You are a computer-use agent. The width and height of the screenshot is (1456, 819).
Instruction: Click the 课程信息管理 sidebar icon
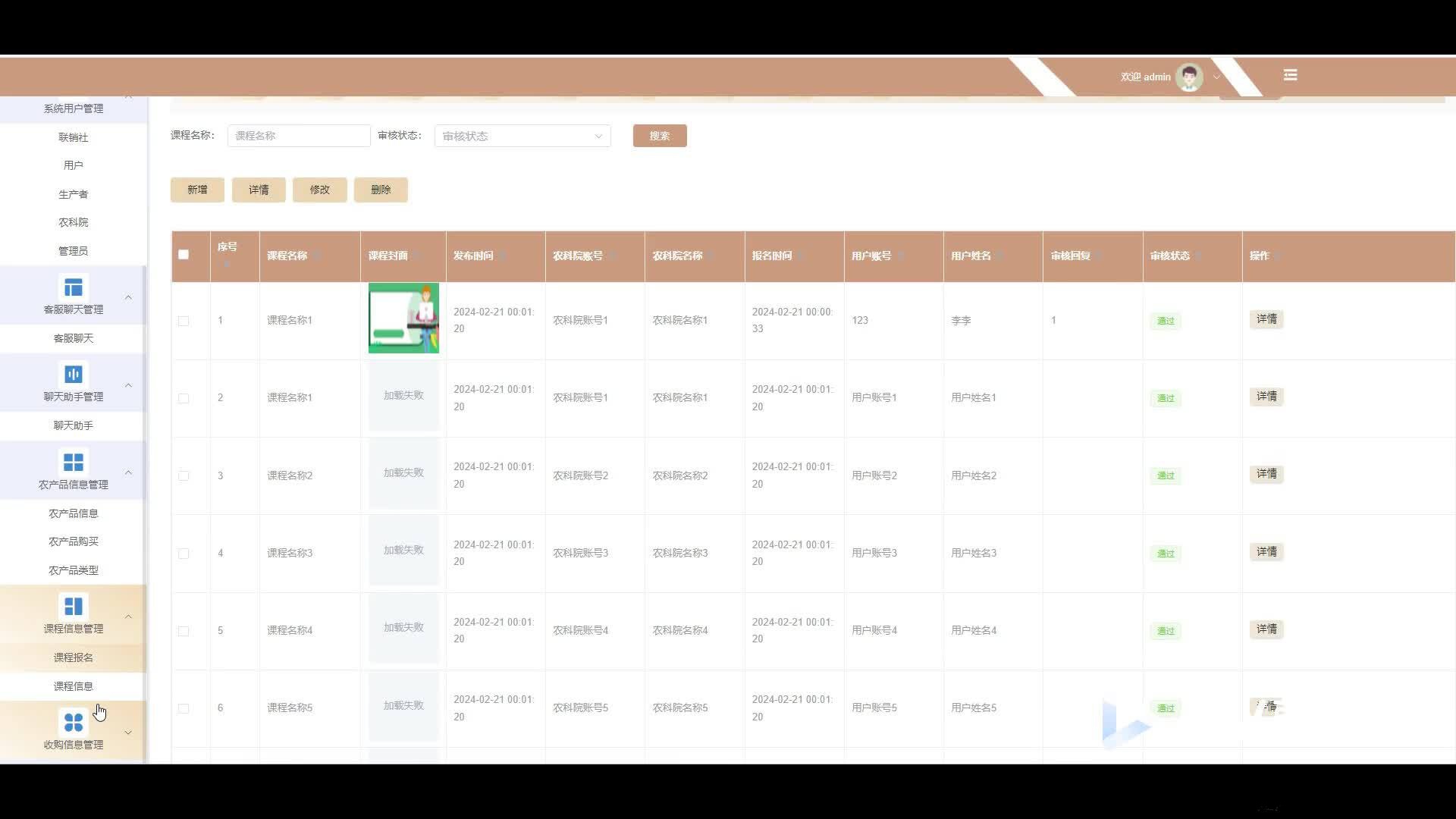coord(74,607)
